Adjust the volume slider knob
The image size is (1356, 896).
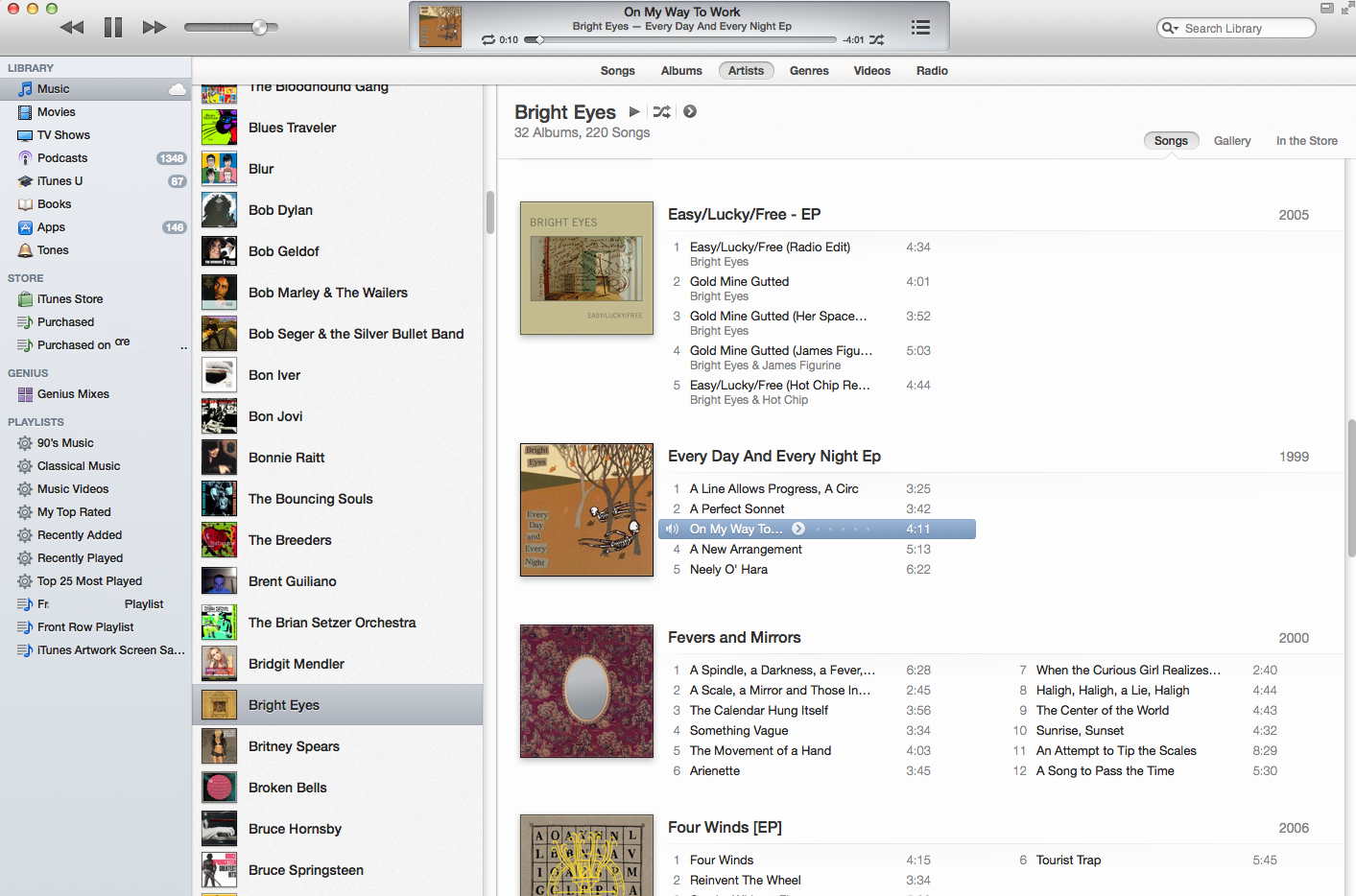[259, 27]
